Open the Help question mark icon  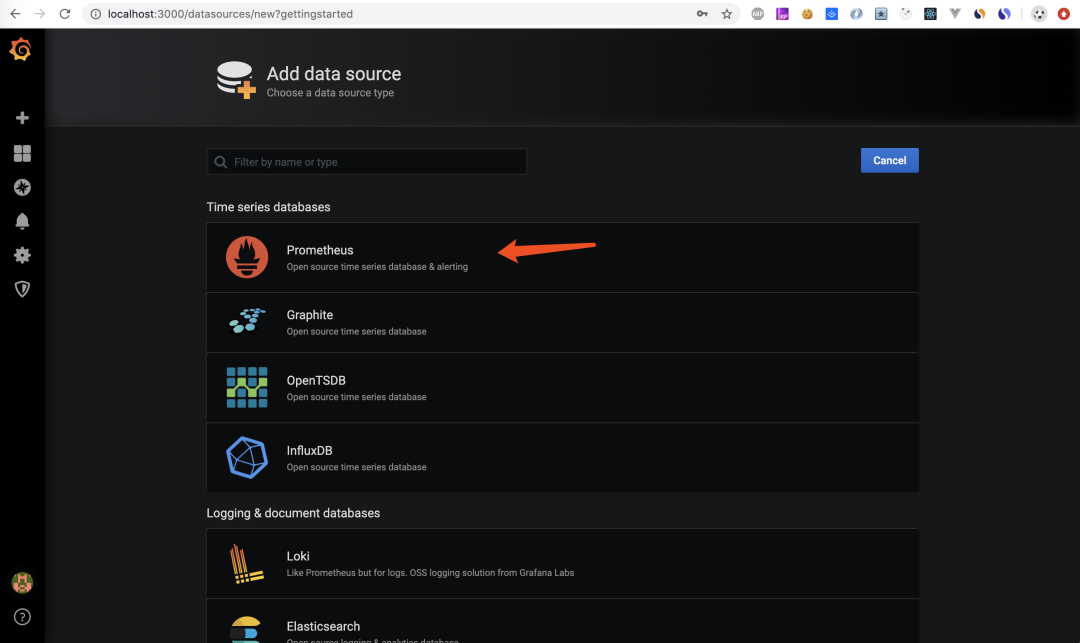click(22, 617)
